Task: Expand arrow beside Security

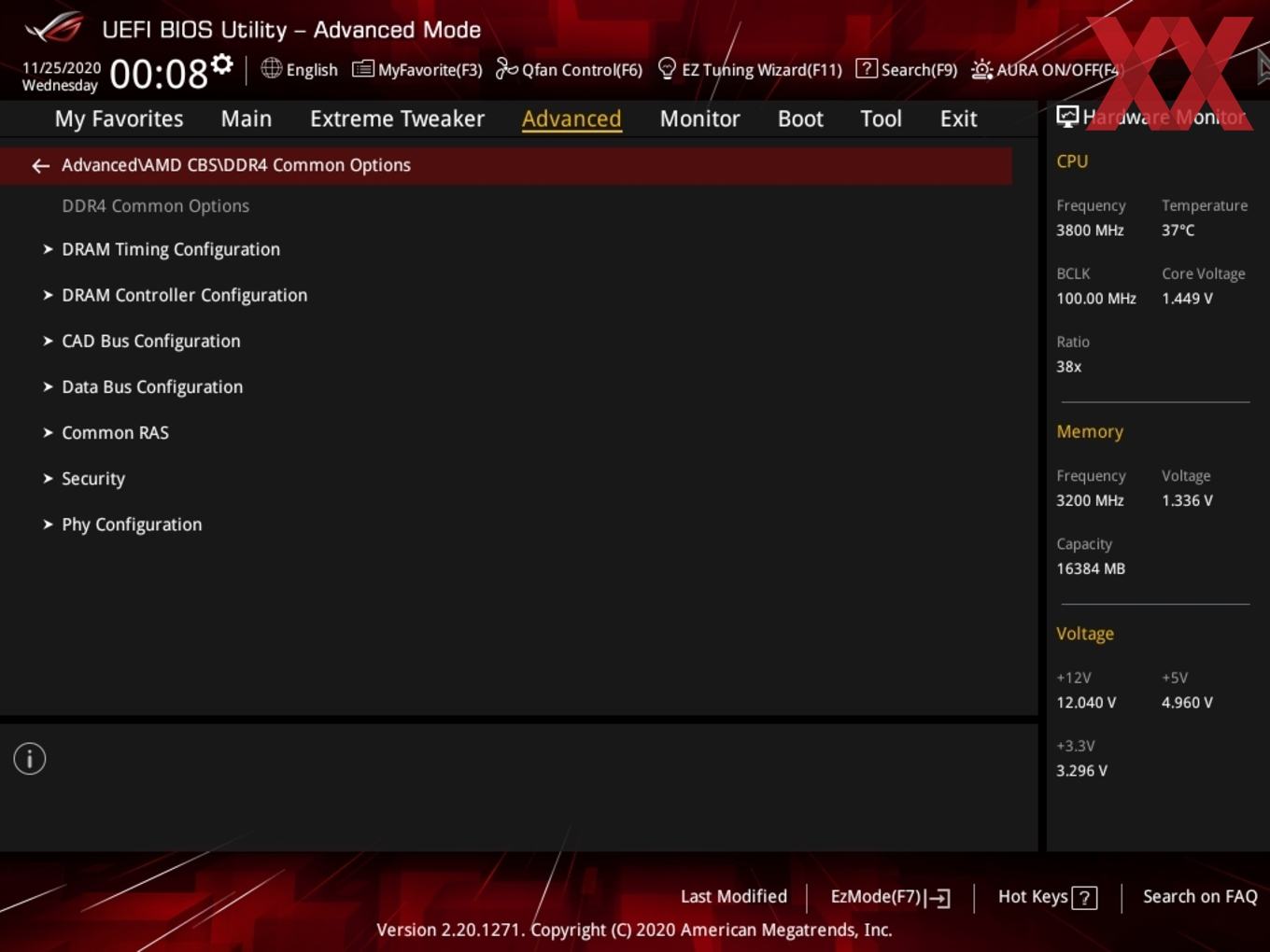Action: click(48, 478)
